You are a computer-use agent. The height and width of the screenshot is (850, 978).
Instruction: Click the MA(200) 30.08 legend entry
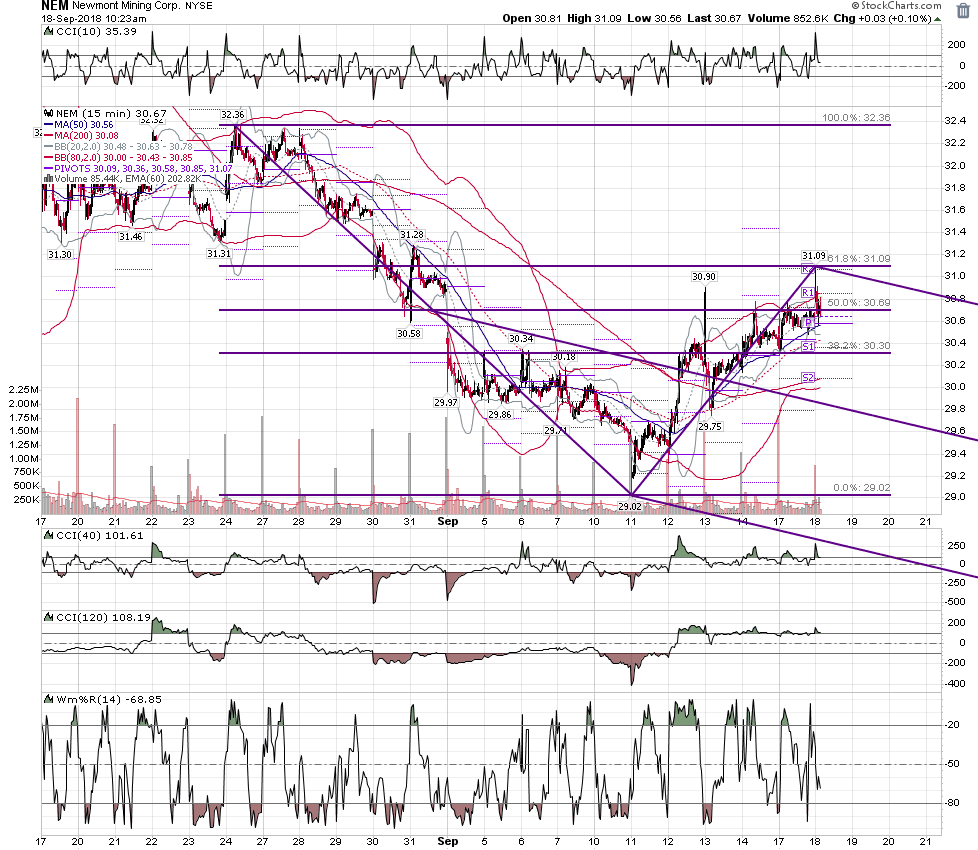(81, 135)
